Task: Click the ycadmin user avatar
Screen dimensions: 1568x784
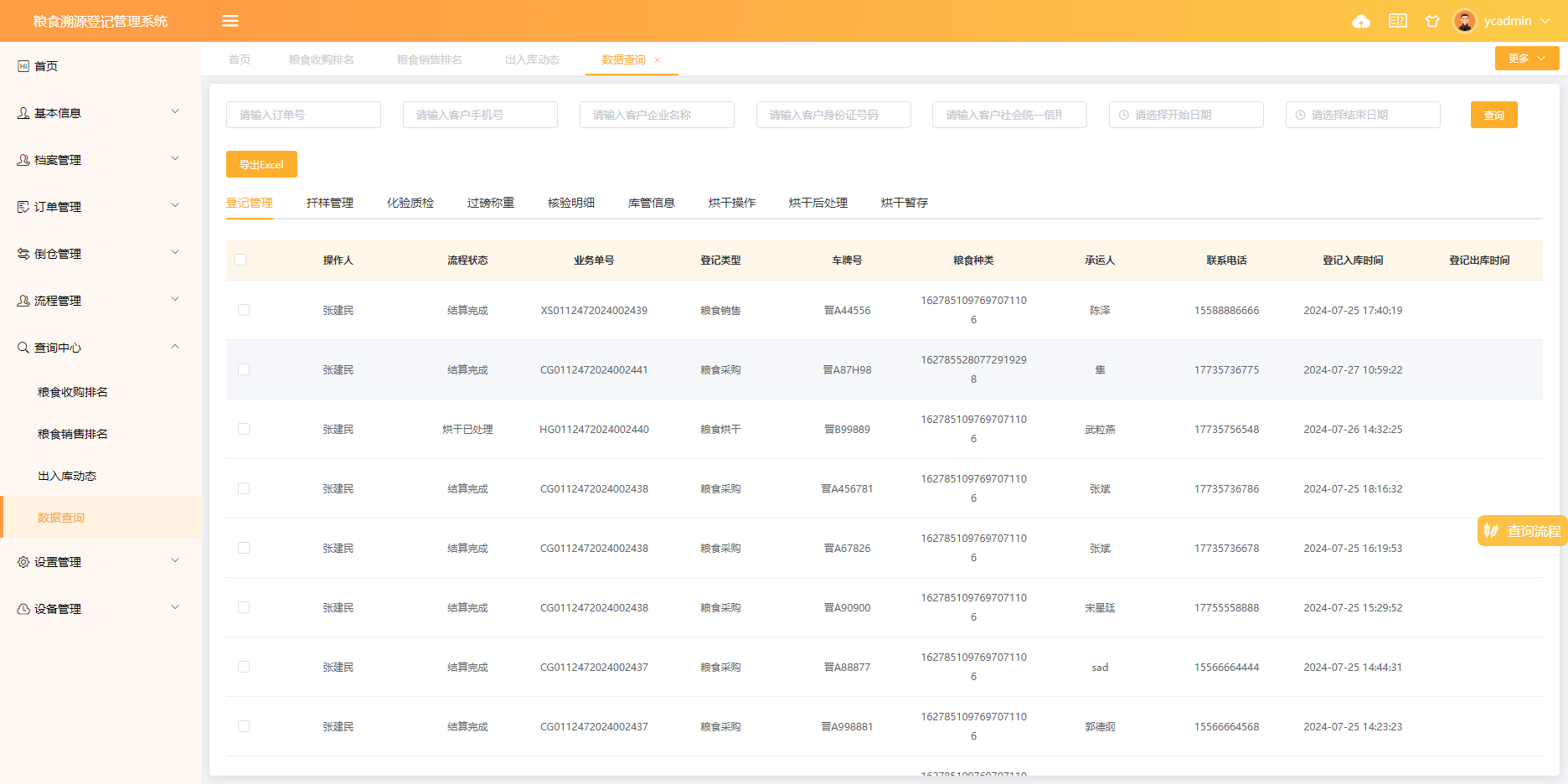Action: click(1464, 21)
